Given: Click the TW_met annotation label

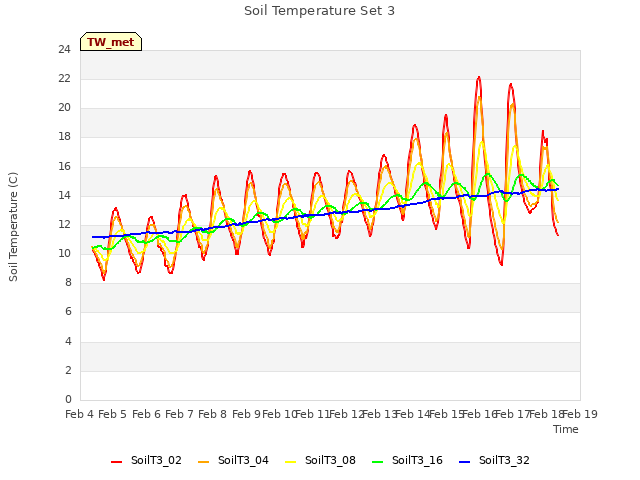Looking at the screenshot, I should (111, 42).
